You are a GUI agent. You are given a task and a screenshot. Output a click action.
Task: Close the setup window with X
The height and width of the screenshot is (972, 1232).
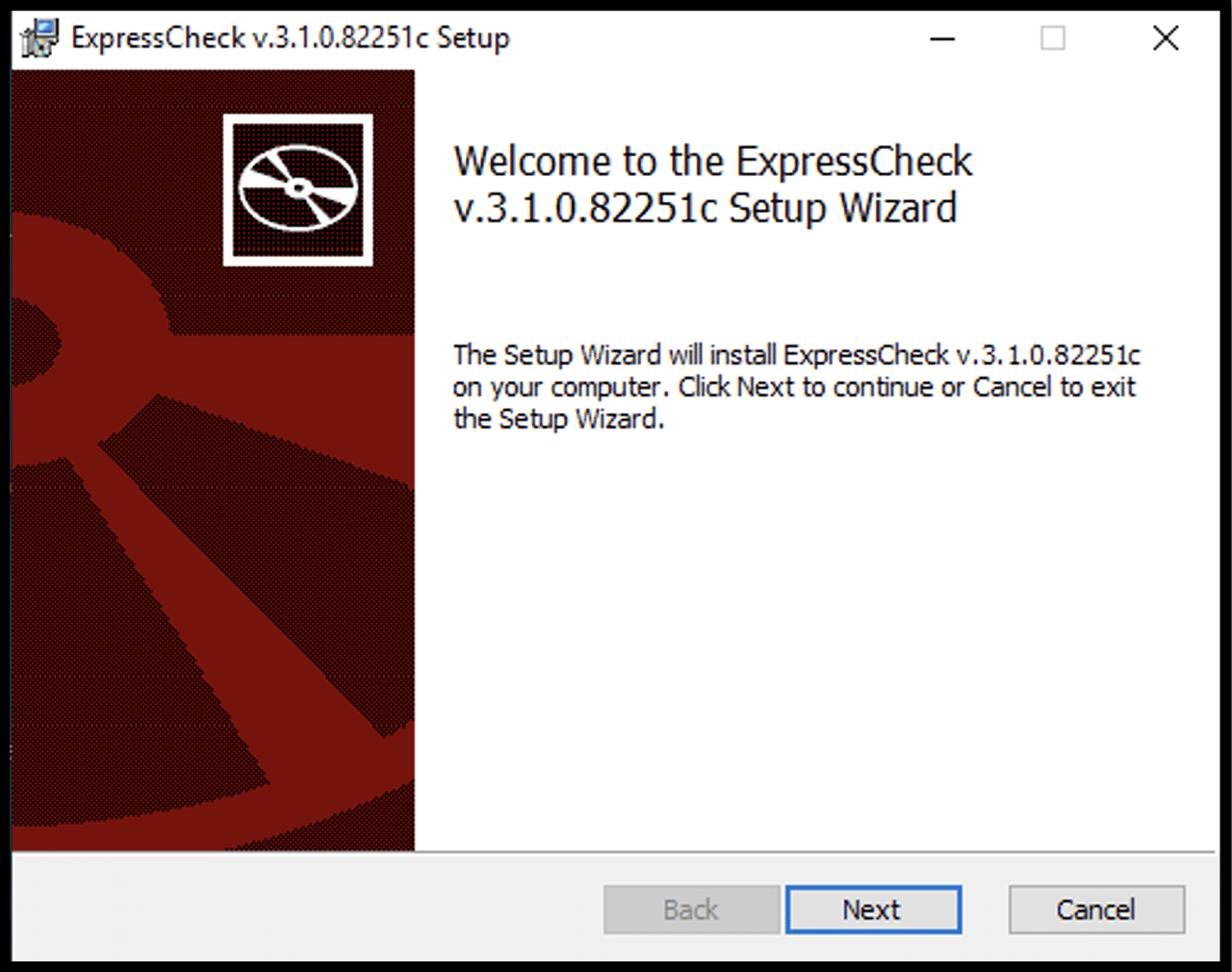pyautogui.click(x=1166, y=38)
